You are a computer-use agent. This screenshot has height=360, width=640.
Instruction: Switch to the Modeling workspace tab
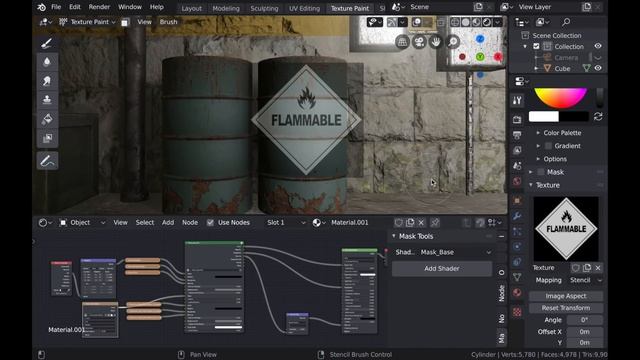click(226, 8)
